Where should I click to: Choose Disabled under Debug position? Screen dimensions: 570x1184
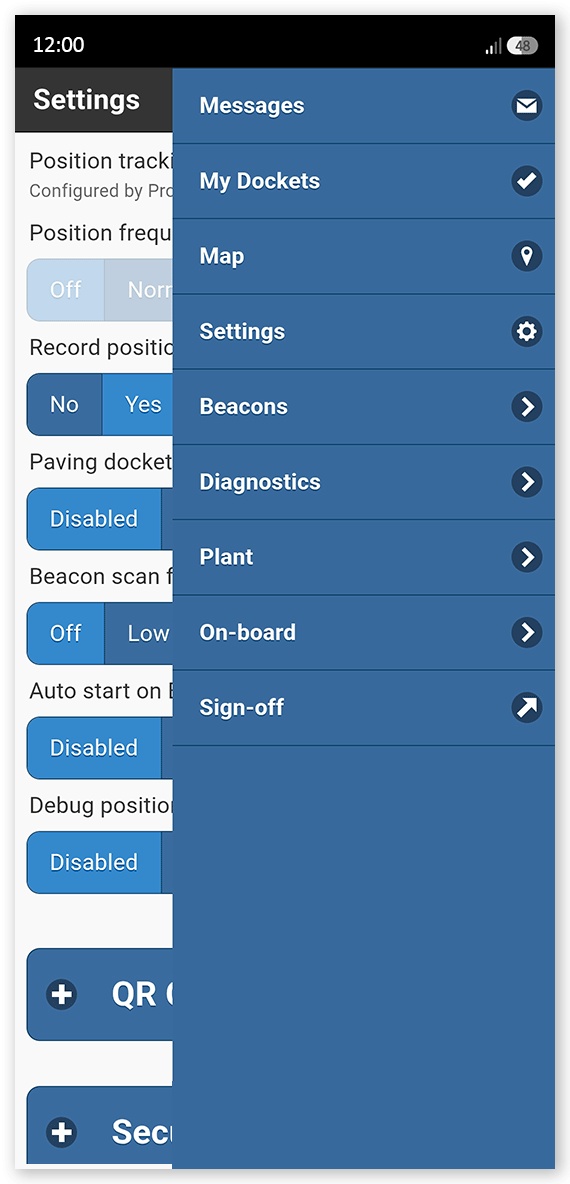pyautogui.click(x=94, y=862)
